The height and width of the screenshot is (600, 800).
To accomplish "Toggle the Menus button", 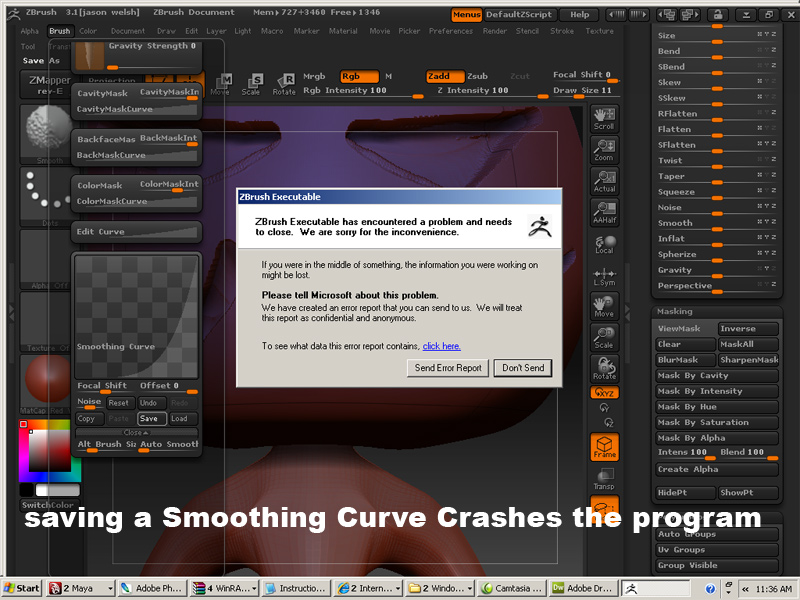I will tap(466, 15).
